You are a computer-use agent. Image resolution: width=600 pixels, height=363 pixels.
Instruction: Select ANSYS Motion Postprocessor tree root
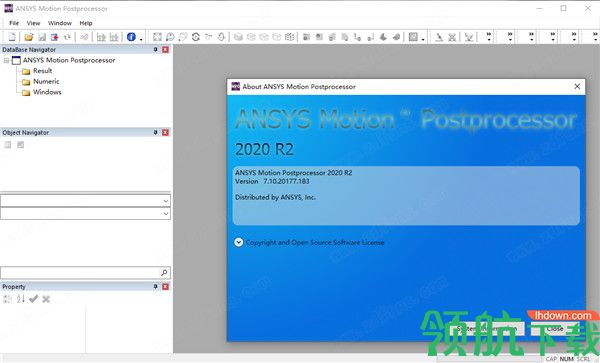click(x=69, y=60)
